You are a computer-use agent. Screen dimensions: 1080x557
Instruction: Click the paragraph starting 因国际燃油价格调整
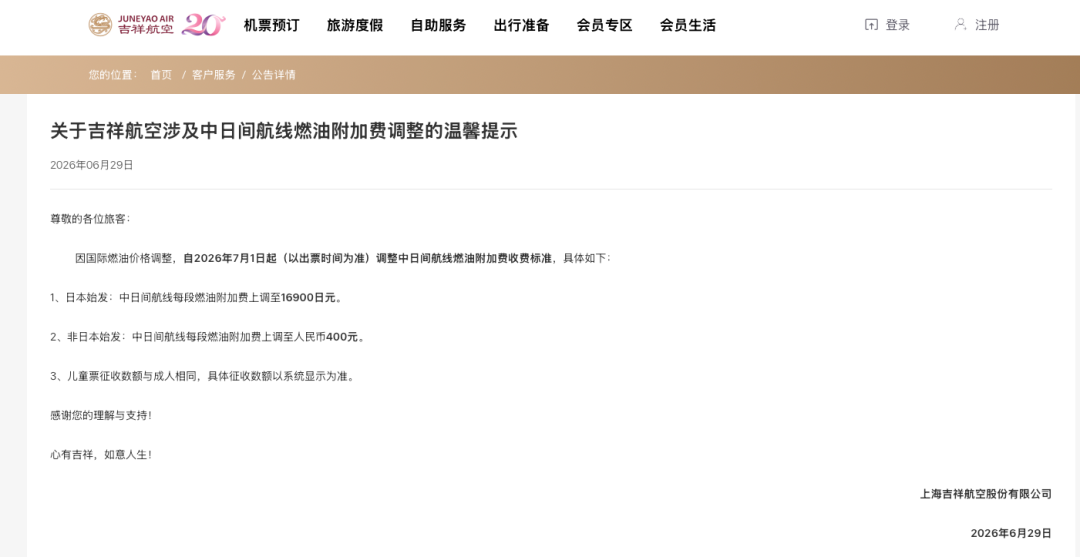coord(342,258)
